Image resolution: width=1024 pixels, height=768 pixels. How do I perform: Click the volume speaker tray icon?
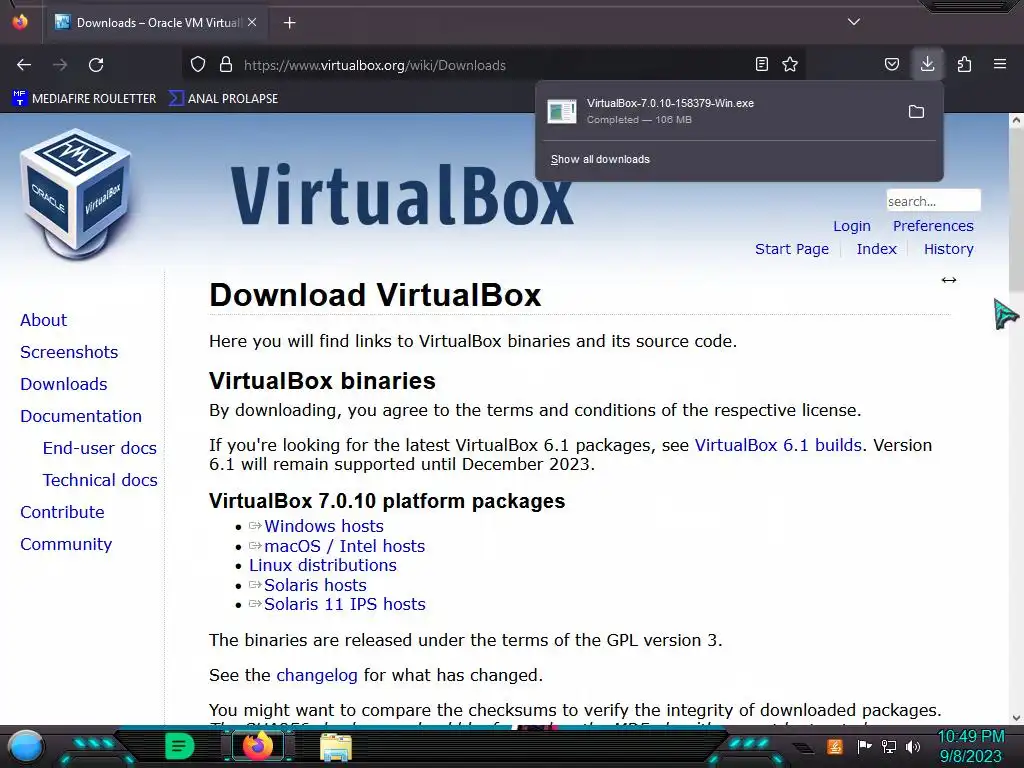tap(913, 746)
